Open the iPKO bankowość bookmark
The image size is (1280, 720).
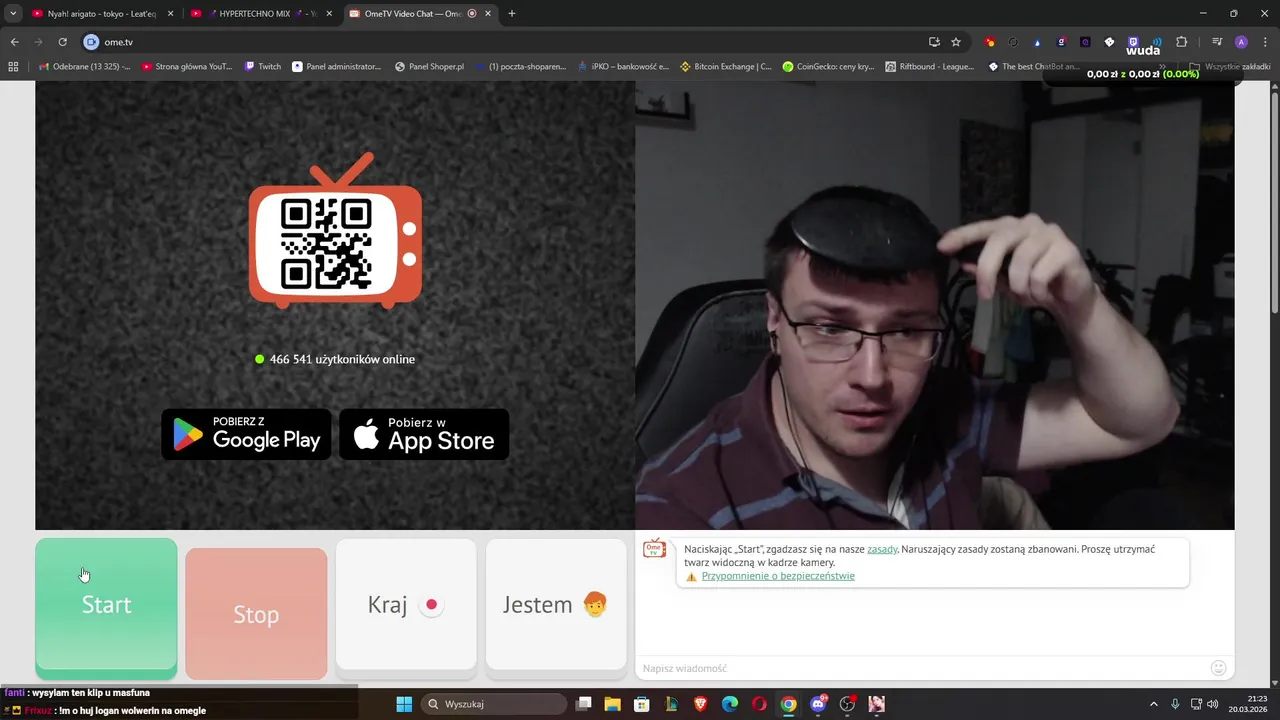(622, 66)
